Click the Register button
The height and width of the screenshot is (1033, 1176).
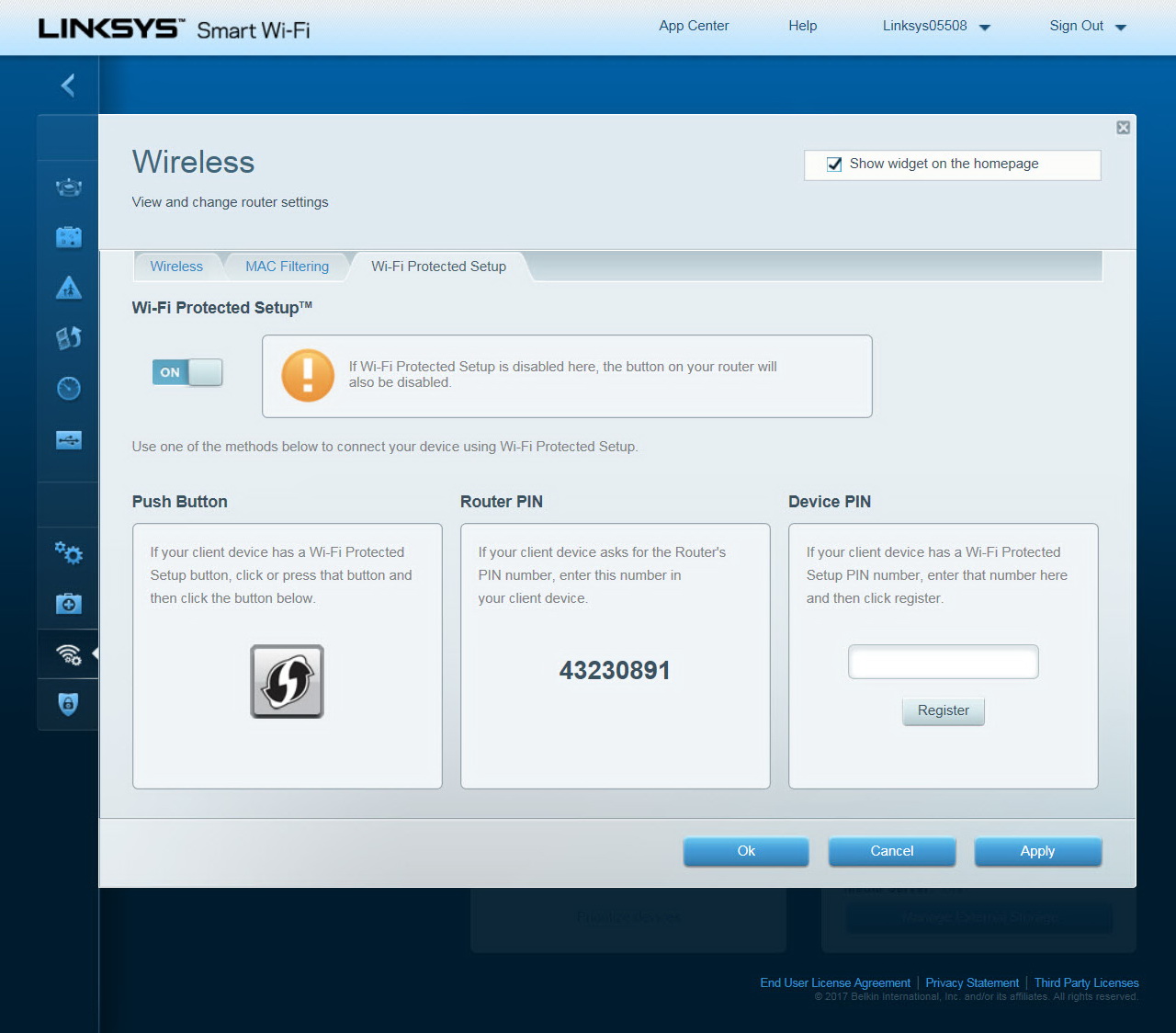point(944,711)
